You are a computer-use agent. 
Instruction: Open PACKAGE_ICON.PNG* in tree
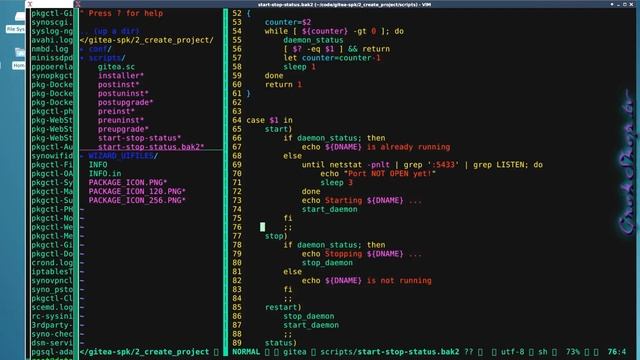128,182
